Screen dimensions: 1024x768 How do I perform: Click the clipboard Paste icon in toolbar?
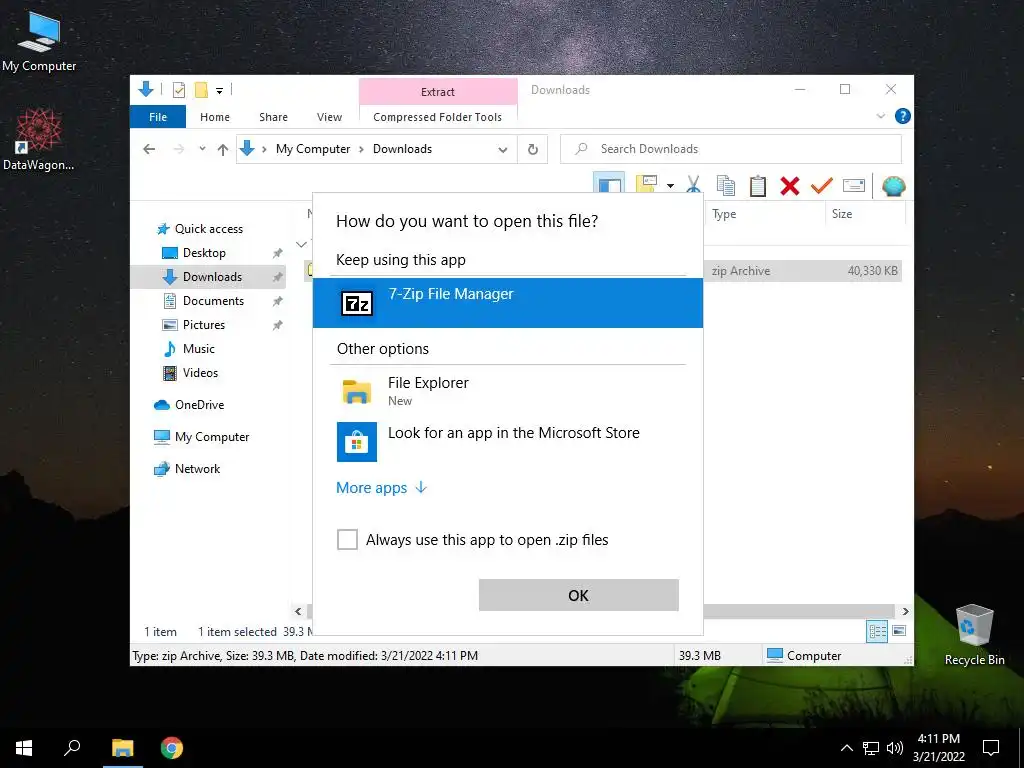click(758, 186)
